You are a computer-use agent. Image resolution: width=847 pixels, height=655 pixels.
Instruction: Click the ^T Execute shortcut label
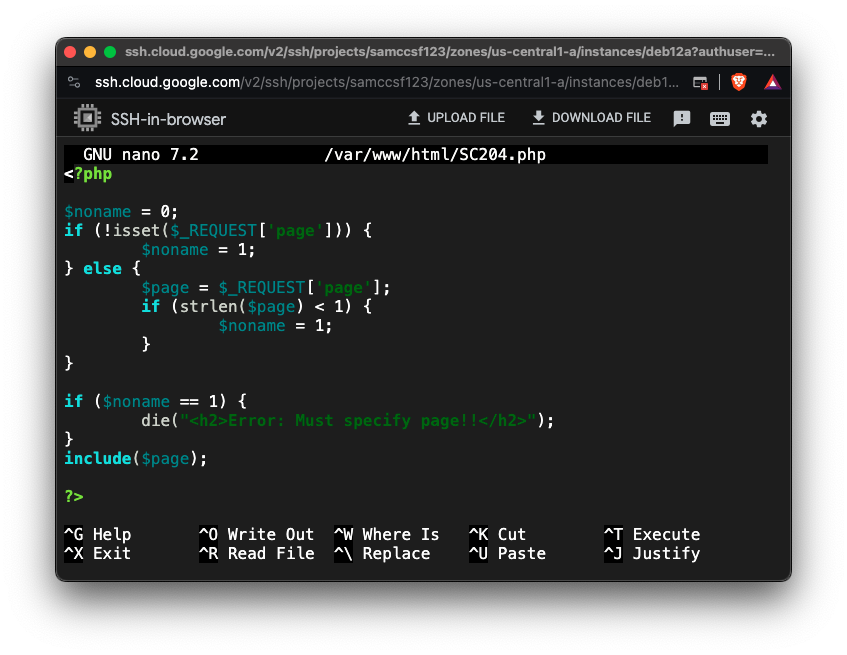point(651,534)
